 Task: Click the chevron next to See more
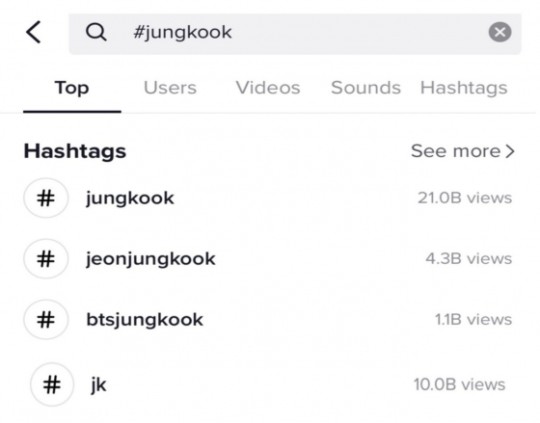coord(510,151)
